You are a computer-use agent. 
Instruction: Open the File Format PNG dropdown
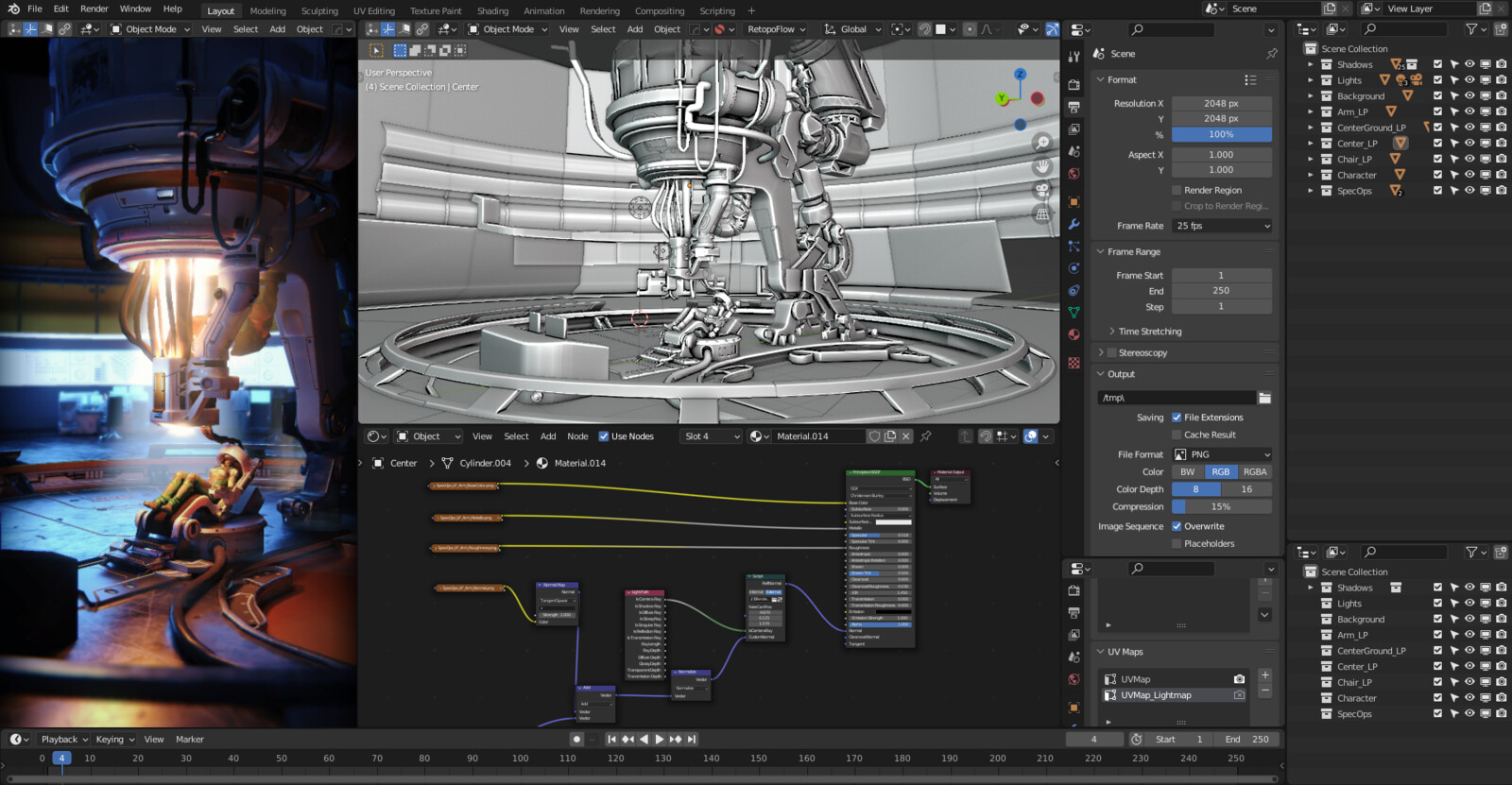1222,454
